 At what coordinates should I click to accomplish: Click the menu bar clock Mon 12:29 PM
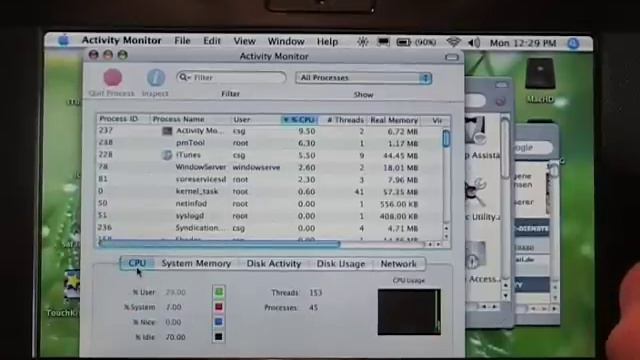coord(523,43)
